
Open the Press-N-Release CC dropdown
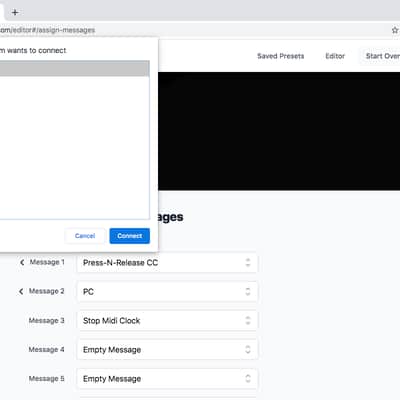(167, 263)
